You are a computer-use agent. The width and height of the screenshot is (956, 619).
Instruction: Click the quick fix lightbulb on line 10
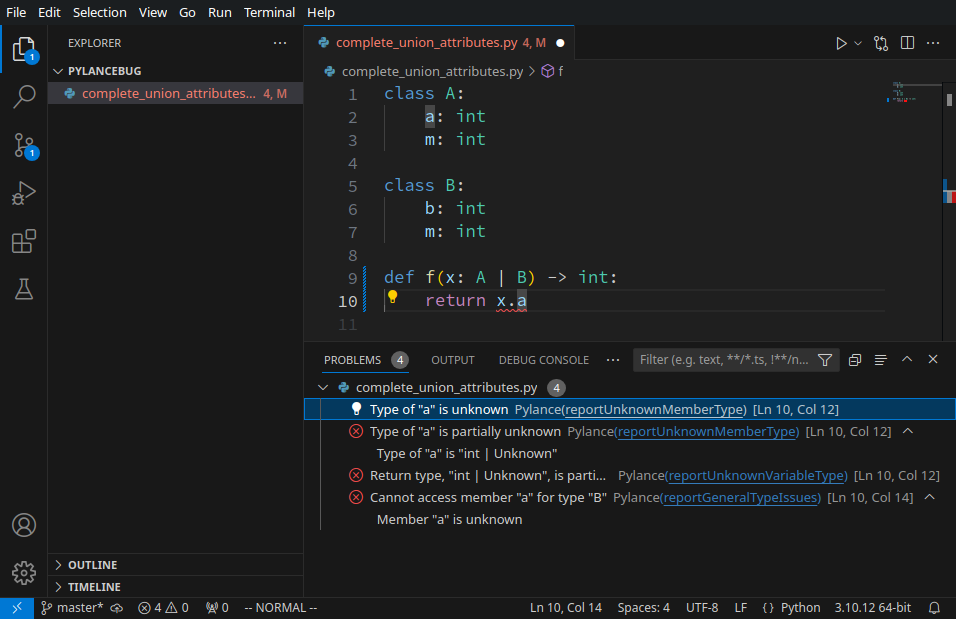(392, 297)
